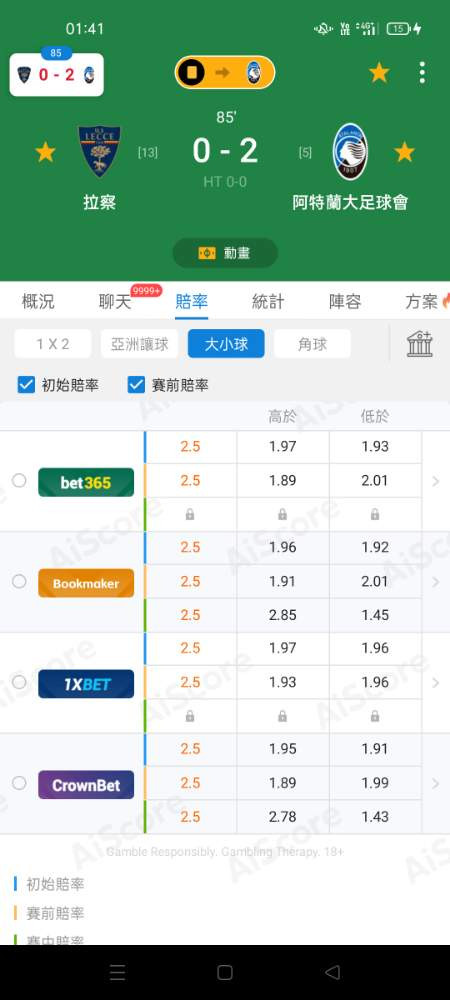Switch to the 統計 tab
The image size is (450, 1000).
tap(268, 302)
